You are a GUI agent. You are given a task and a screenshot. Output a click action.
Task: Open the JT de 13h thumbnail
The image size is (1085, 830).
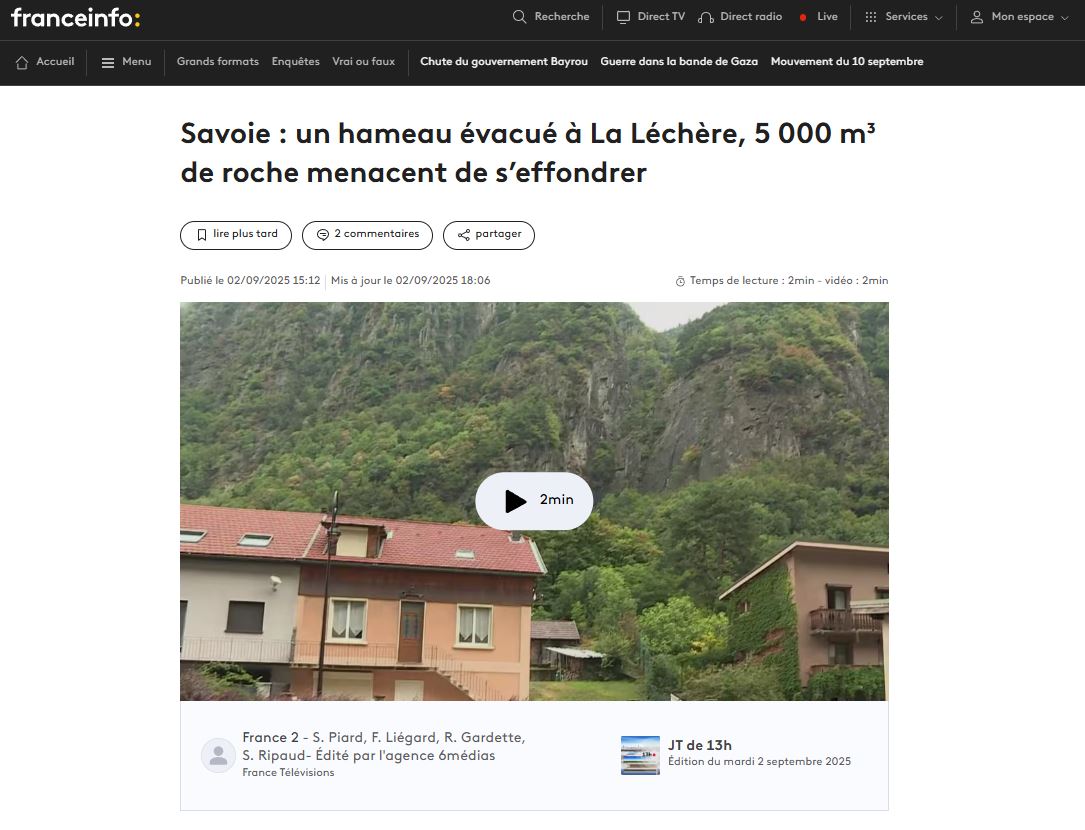click(640, 755)
